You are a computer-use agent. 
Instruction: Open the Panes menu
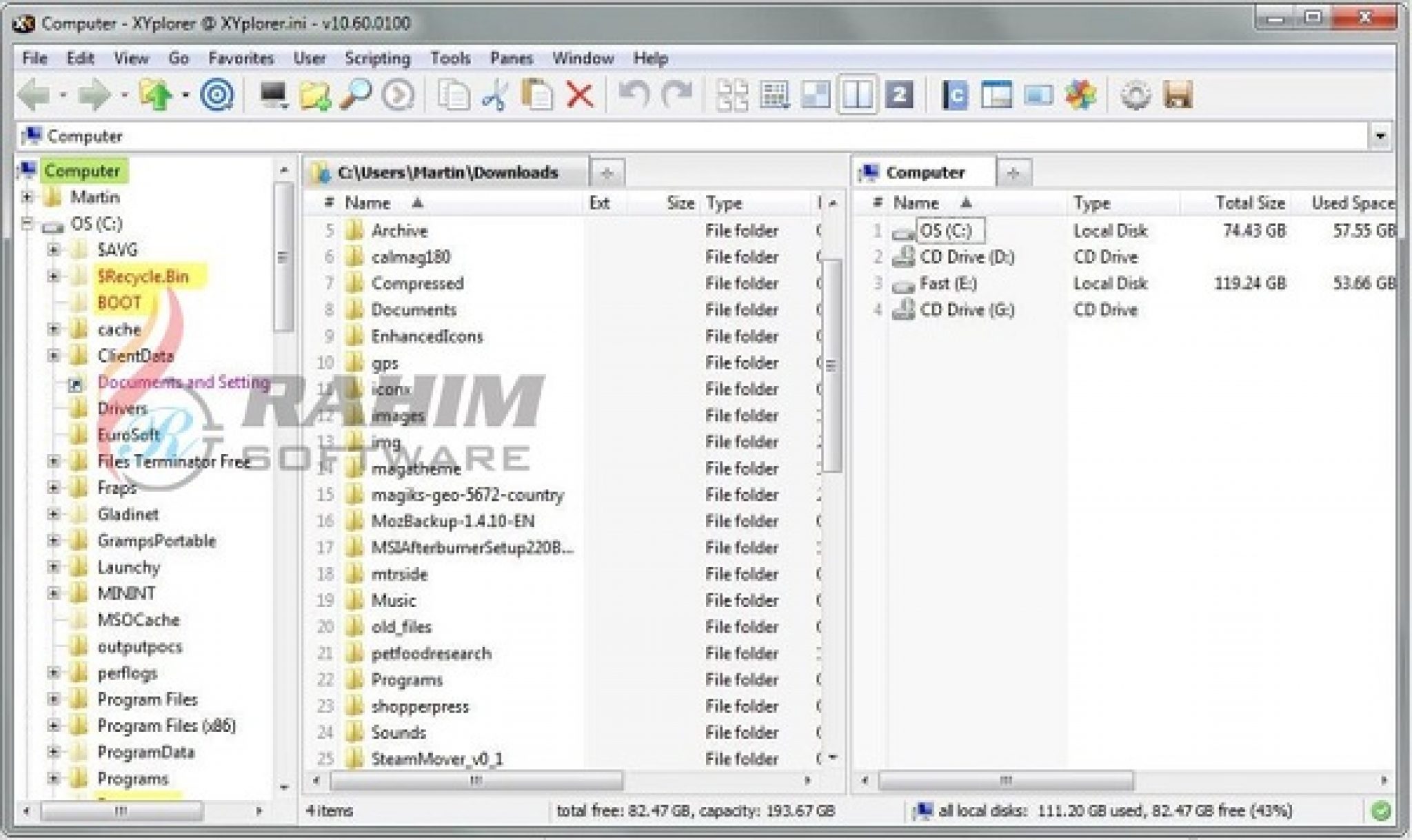512,58
